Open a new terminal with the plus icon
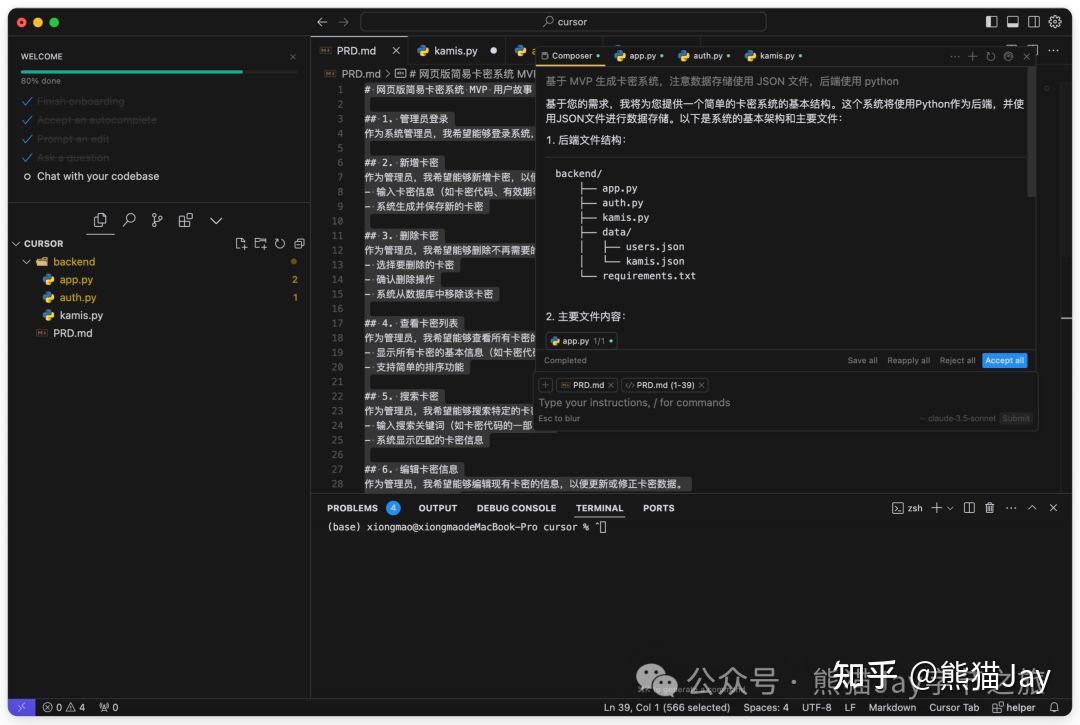This screenshot has height=725, width=1080. [936, 507]
